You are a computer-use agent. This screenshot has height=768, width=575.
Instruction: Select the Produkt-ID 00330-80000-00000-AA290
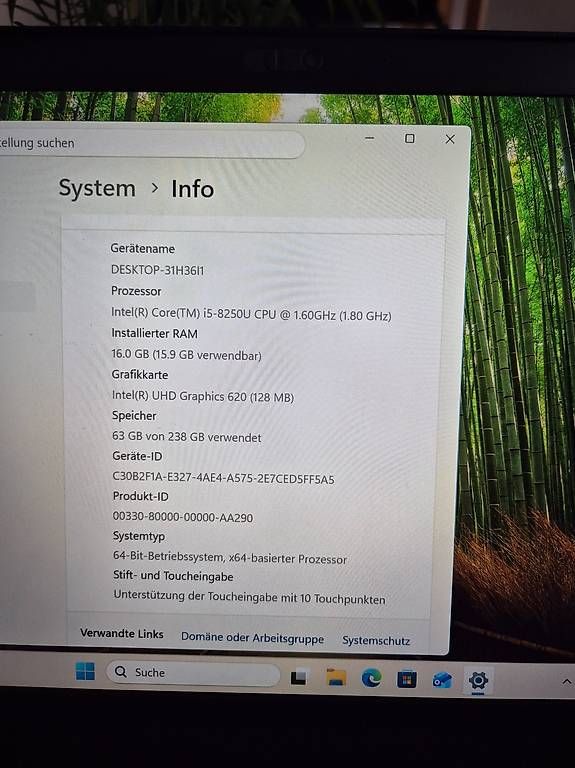click(x=183, y=517)
